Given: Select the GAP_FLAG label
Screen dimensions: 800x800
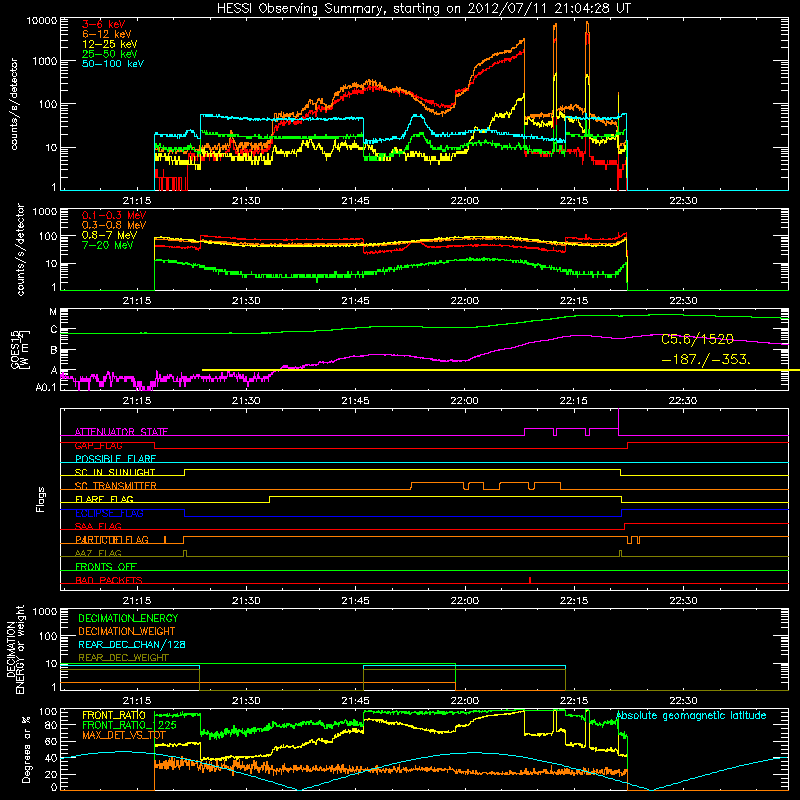Looking at the screenshot, I should point(98,445).
